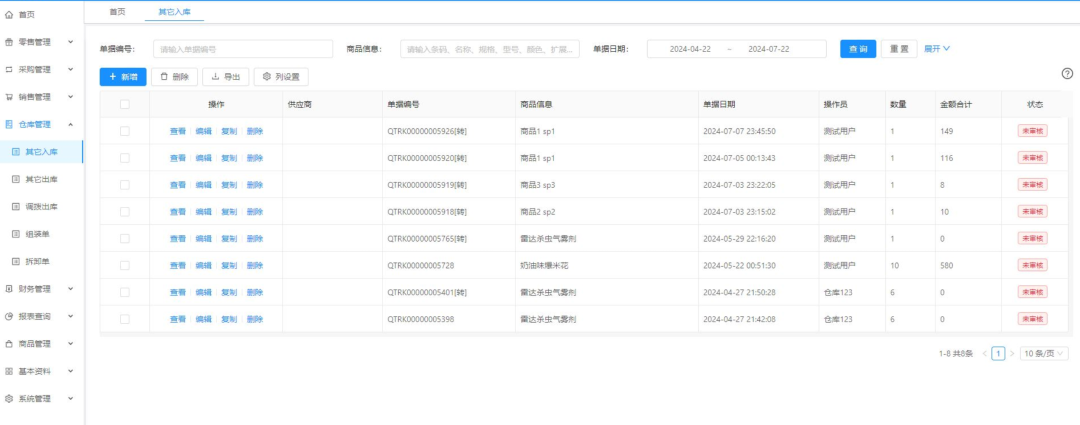This screenshot has height=425, width=1080.
Task: Click the home icon in the sidebar
Action: pos(9,15)
